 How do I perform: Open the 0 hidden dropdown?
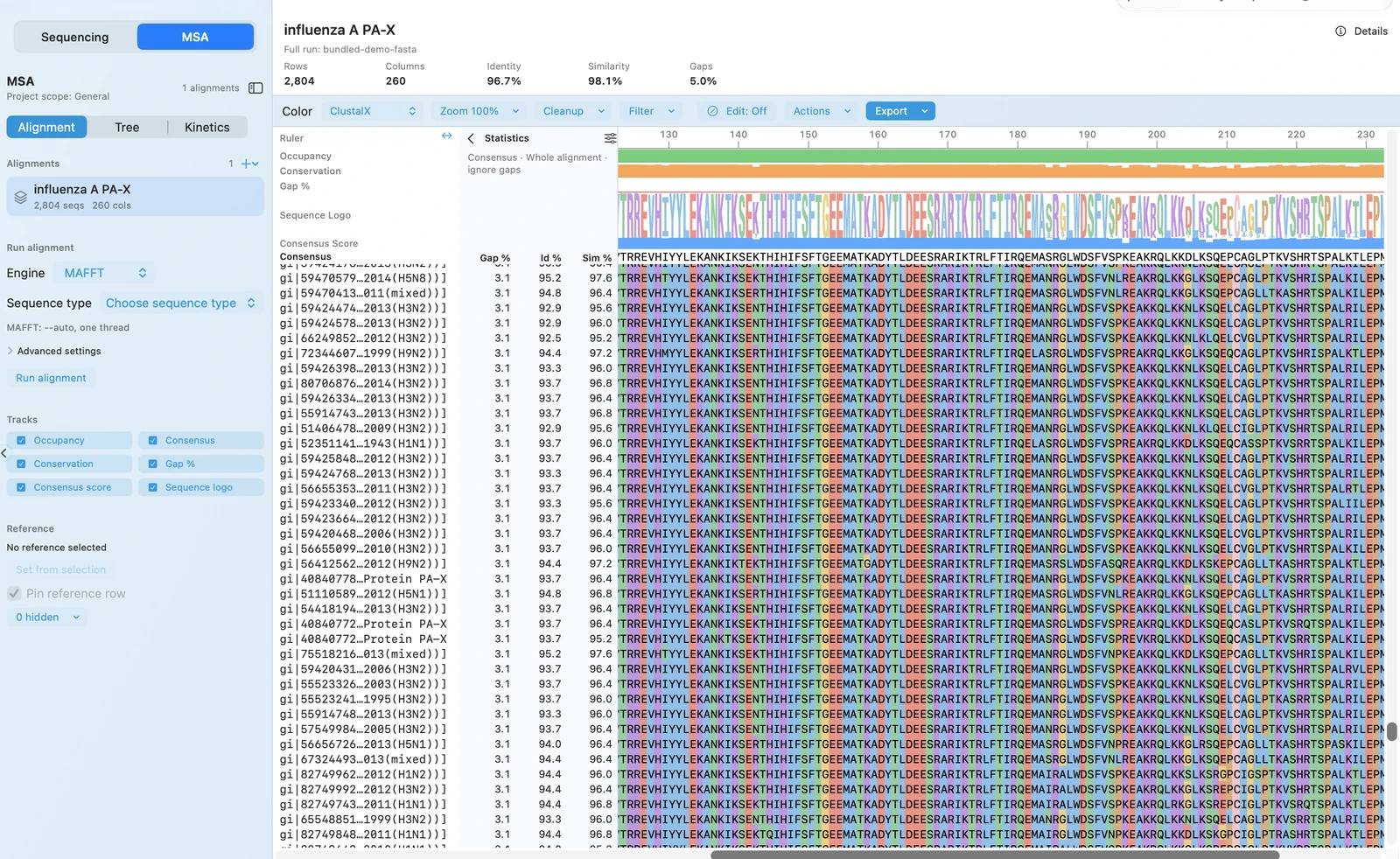click(48, 618)
